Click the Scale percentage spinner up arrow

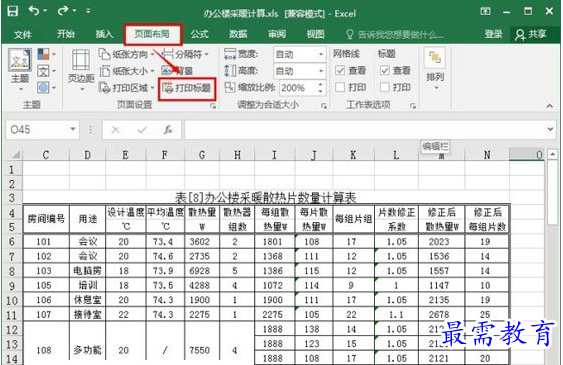(x=320, y=84)
